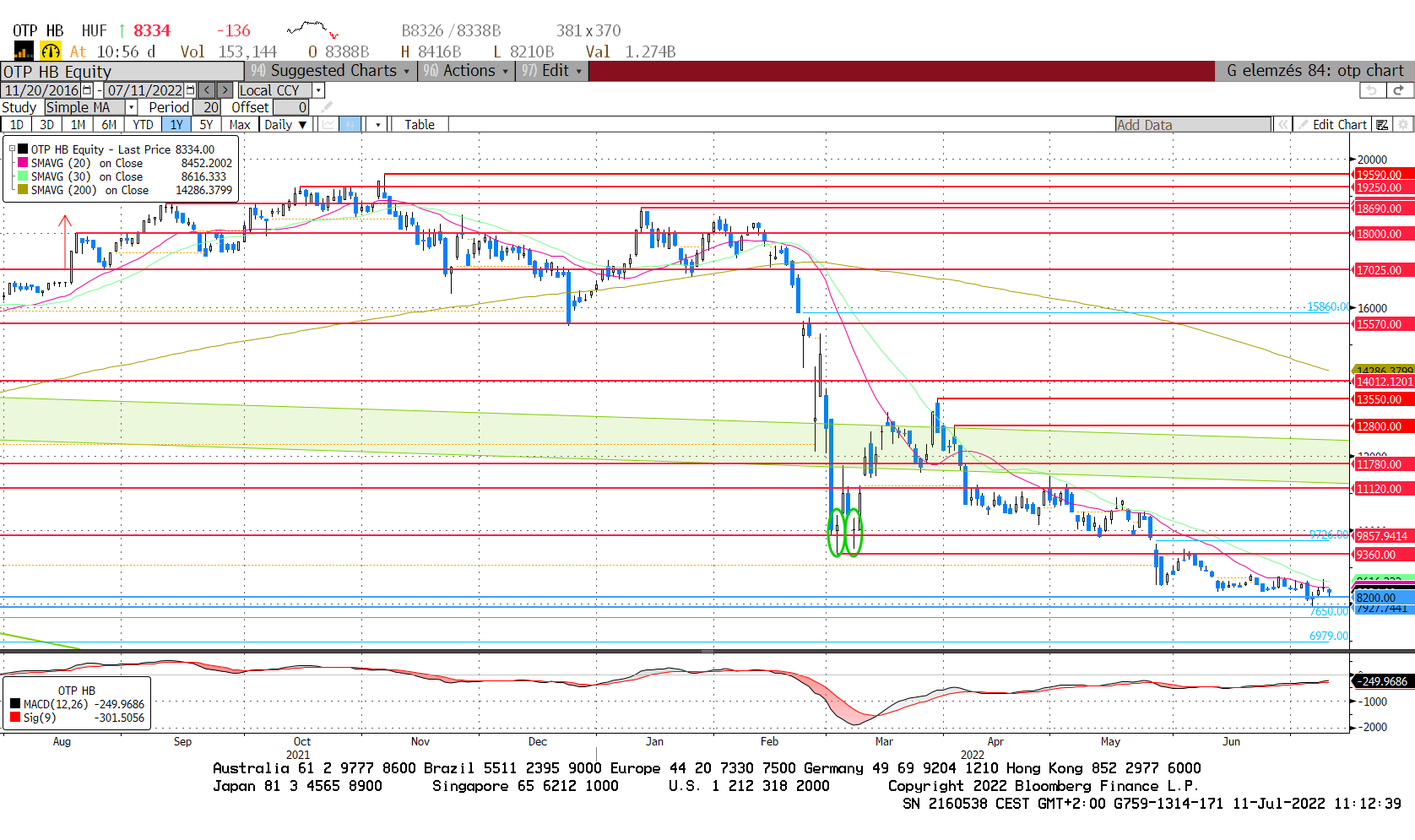
Task: Collapse the legend box toggle
Action: coord(12,149)
